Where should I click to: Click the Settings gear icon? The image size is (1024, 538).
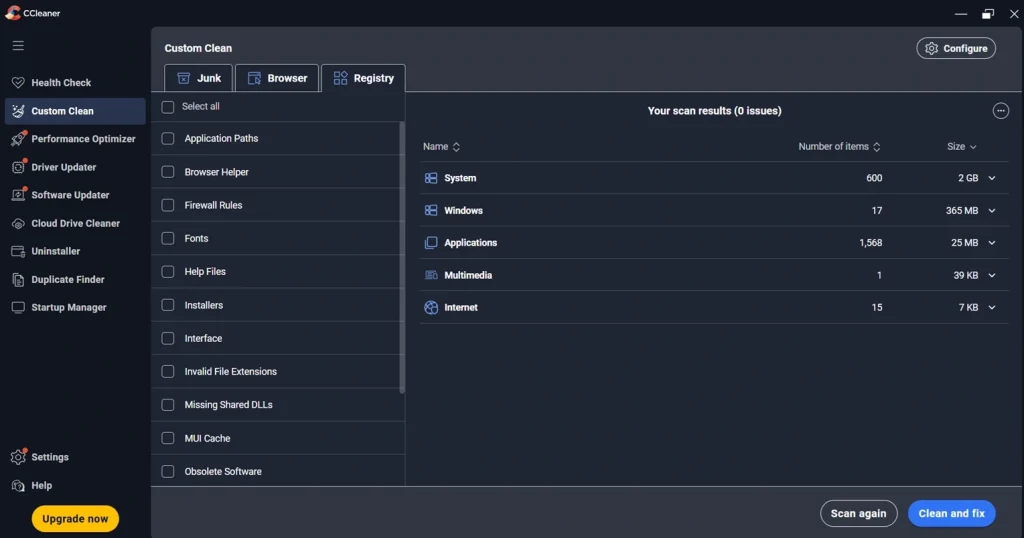[x=18, y=456]
